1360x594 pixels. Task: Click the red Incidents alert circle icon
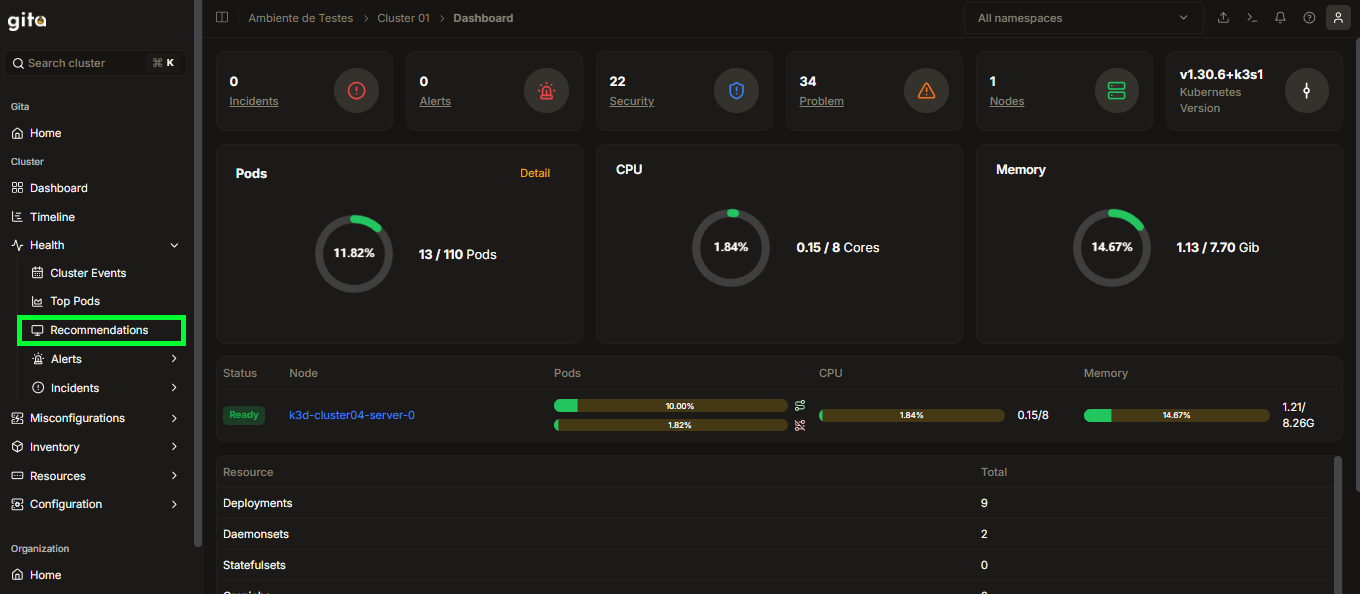coord(357,91)
